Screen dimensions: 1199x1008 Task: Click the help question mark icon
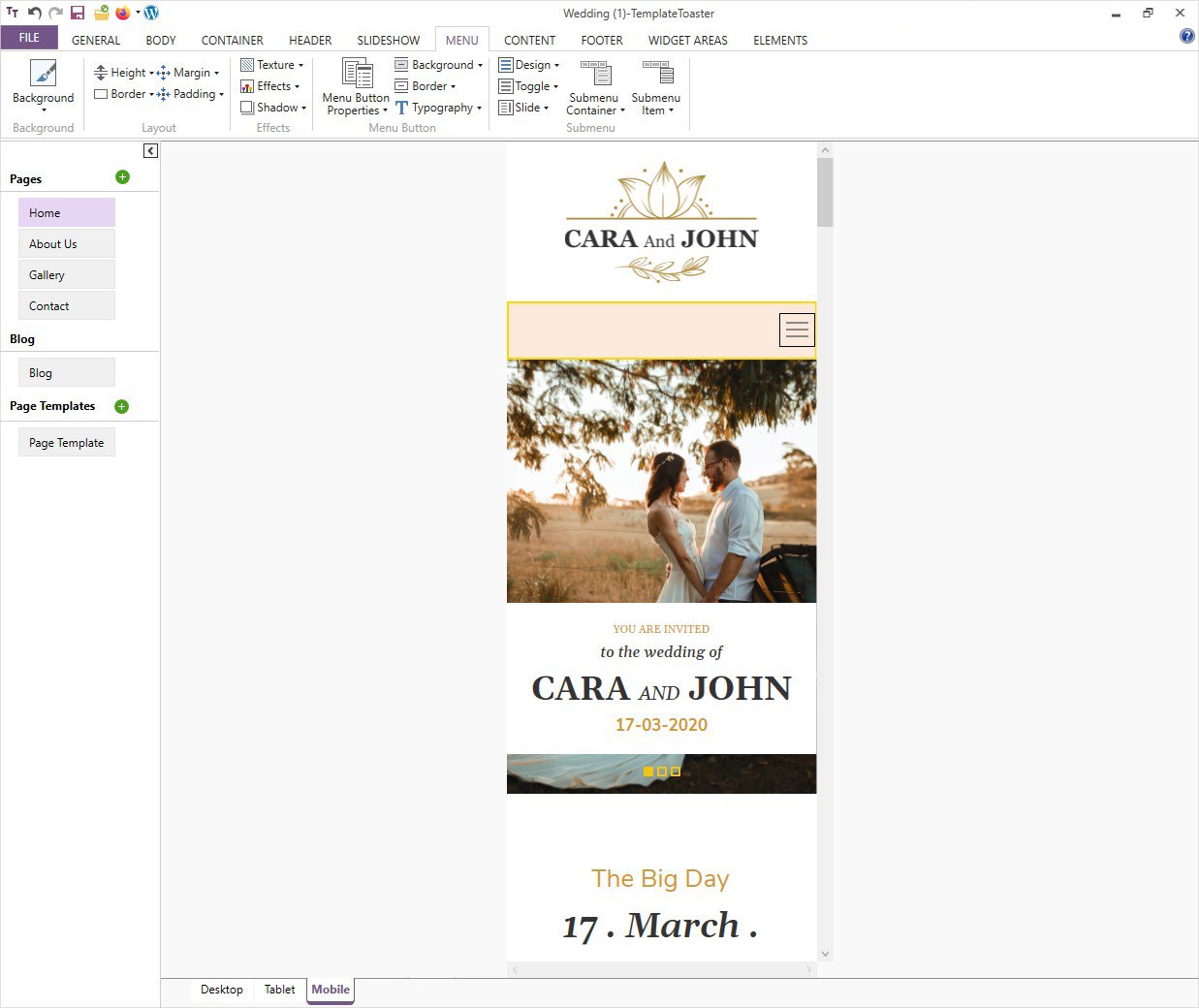[x=1186, y=37]
